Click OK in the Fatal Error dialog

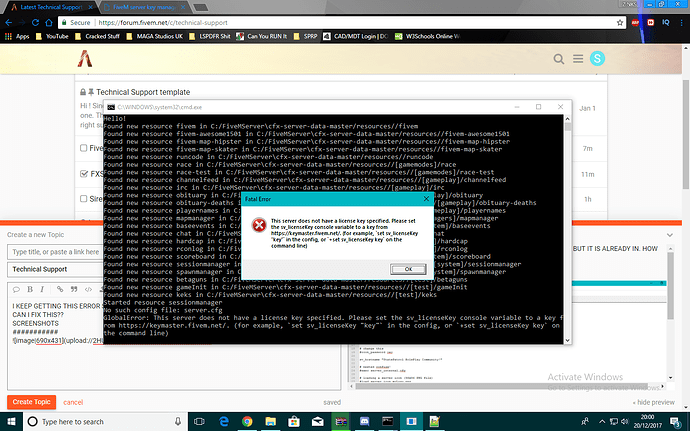coord(408,269)
